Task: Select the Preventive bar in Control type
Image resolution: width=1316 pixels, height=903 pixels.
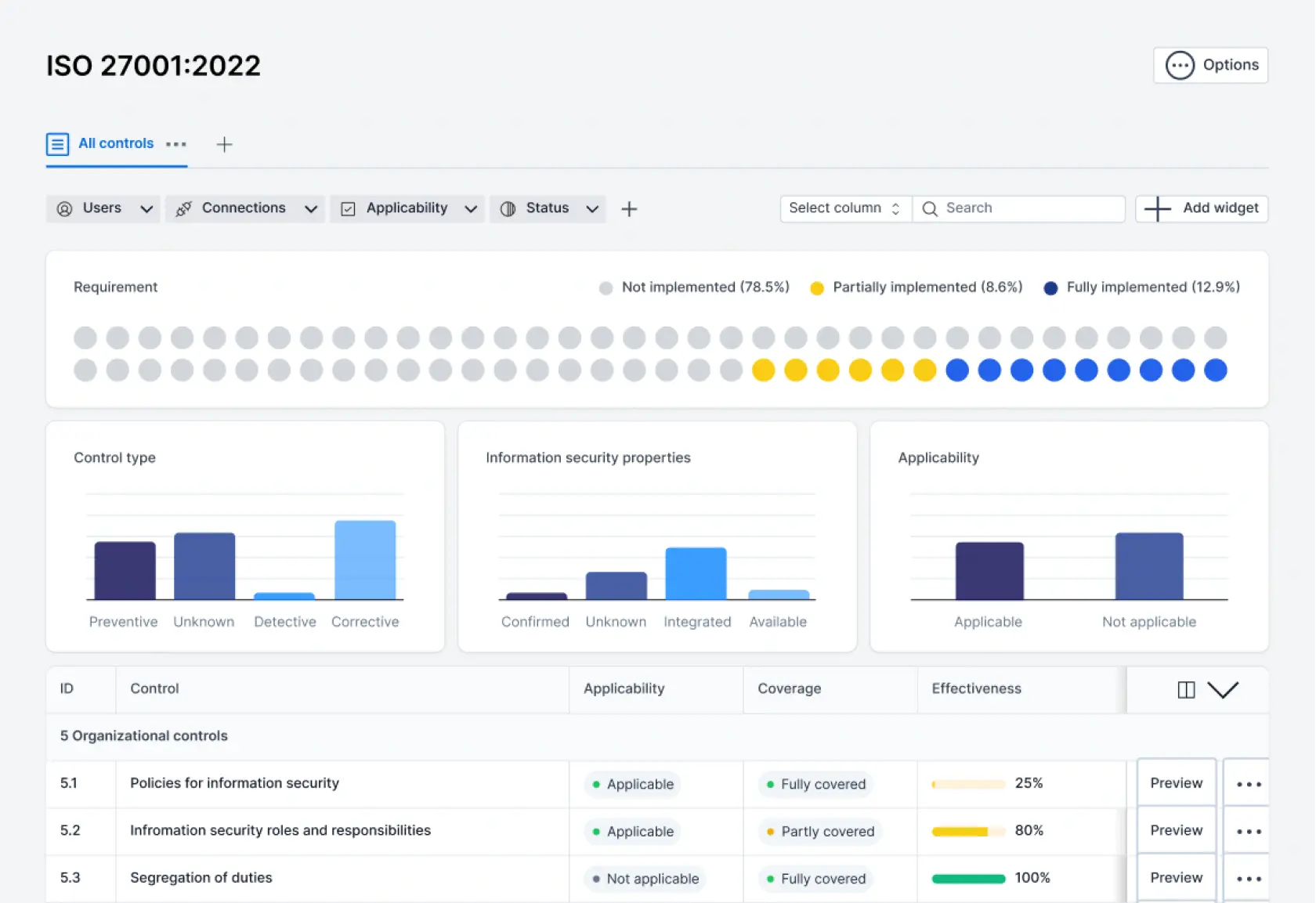Action: 125,570
